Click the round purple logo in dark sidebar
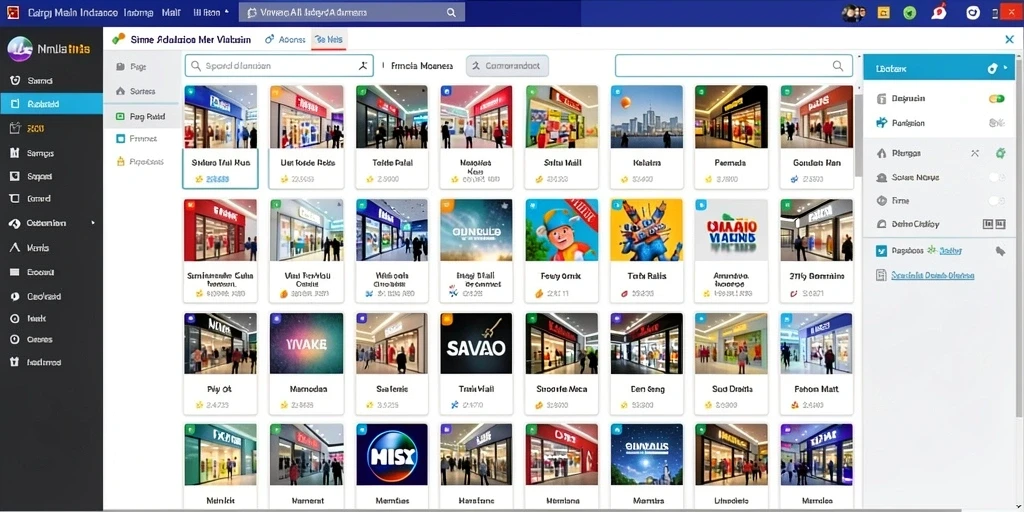The height and width of the screenshot is (512, 1024). (x=20, y=49)
